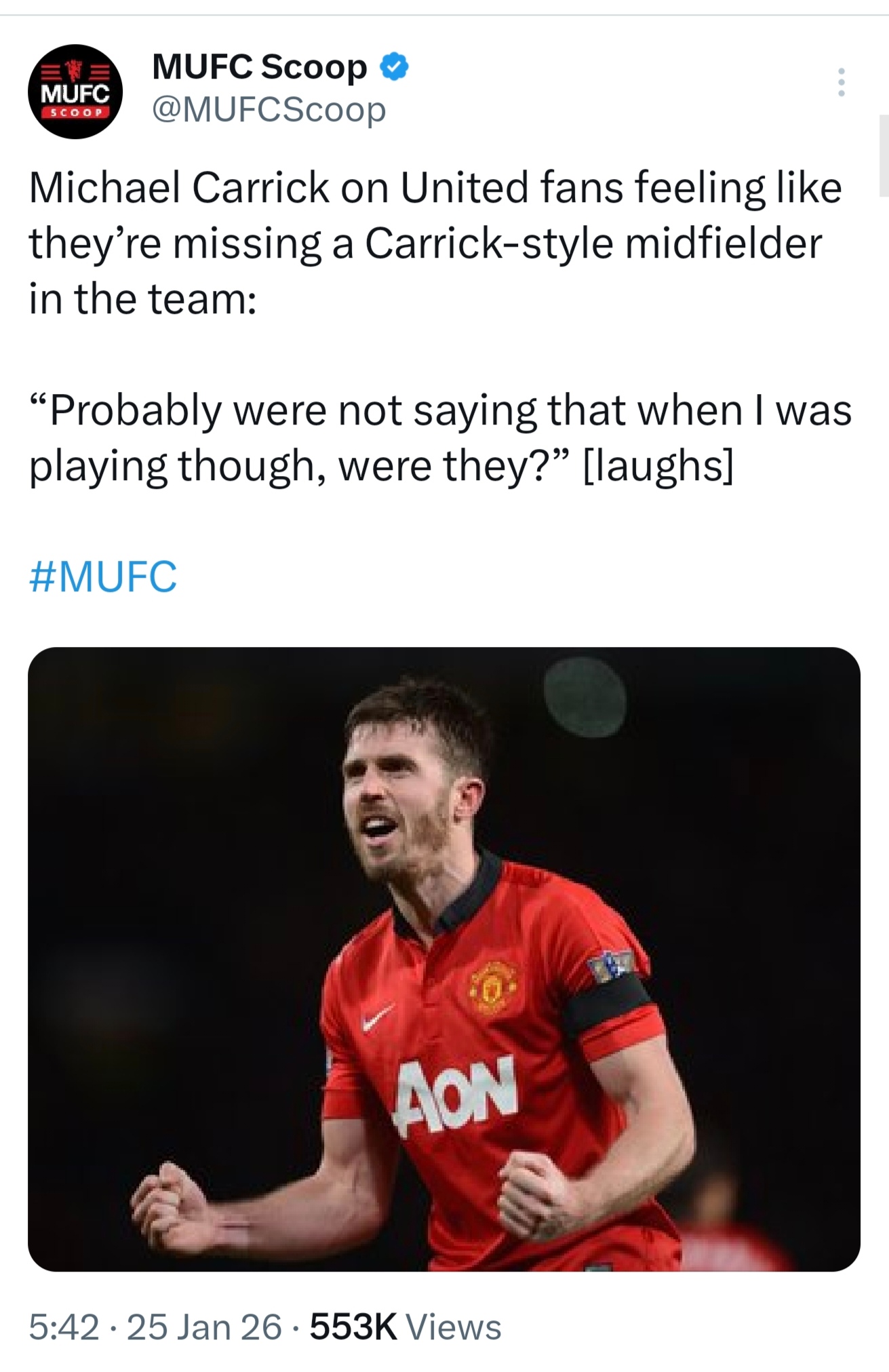This screenshot has height=1372, width=889.
Task: Click the tweet's opening line mentioning United fans
Action: [x=435, y=187]
